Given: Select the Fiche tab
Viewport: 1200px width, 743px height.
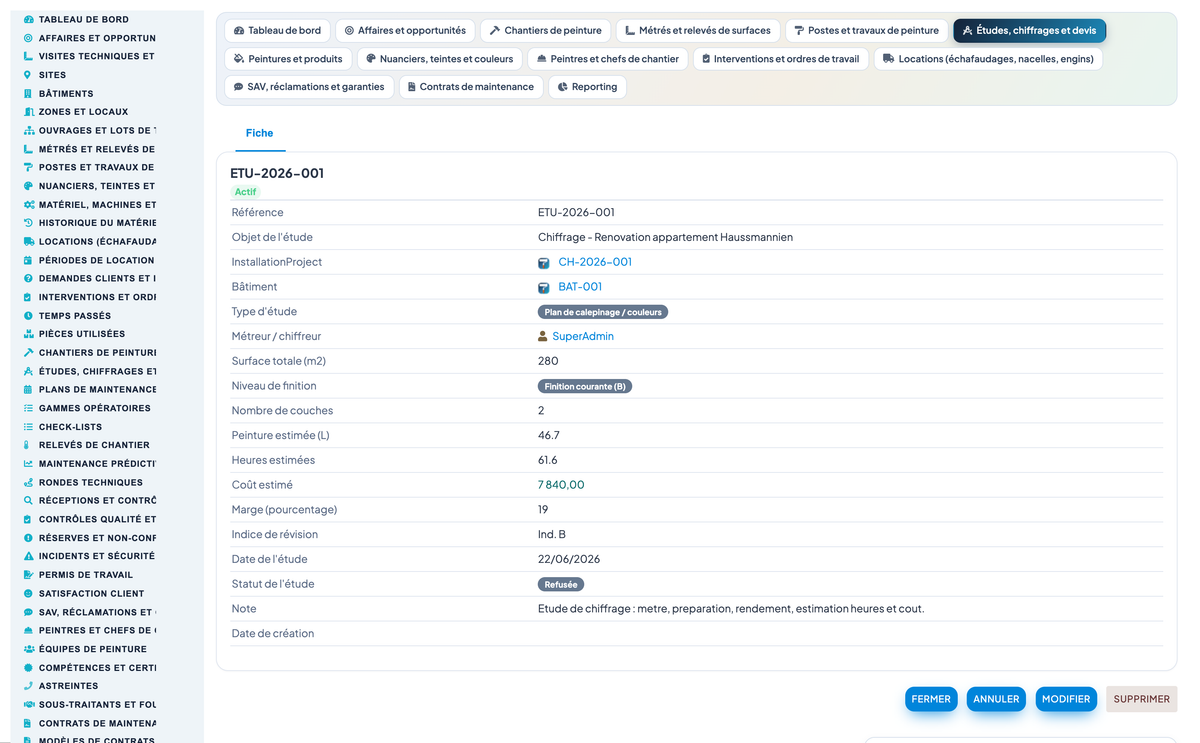Looking at the screenshot, I should tap(259, 133).
